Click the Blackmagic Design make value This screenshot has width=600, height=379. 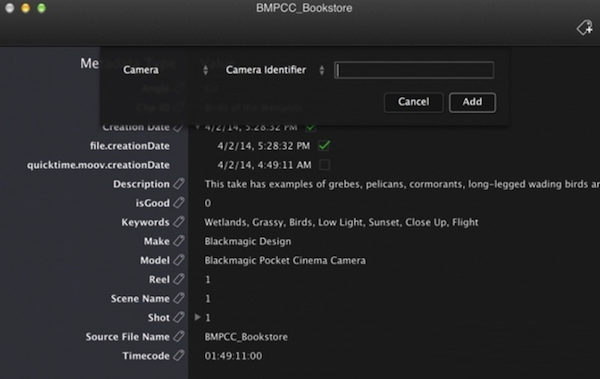(x=248, y=242)
